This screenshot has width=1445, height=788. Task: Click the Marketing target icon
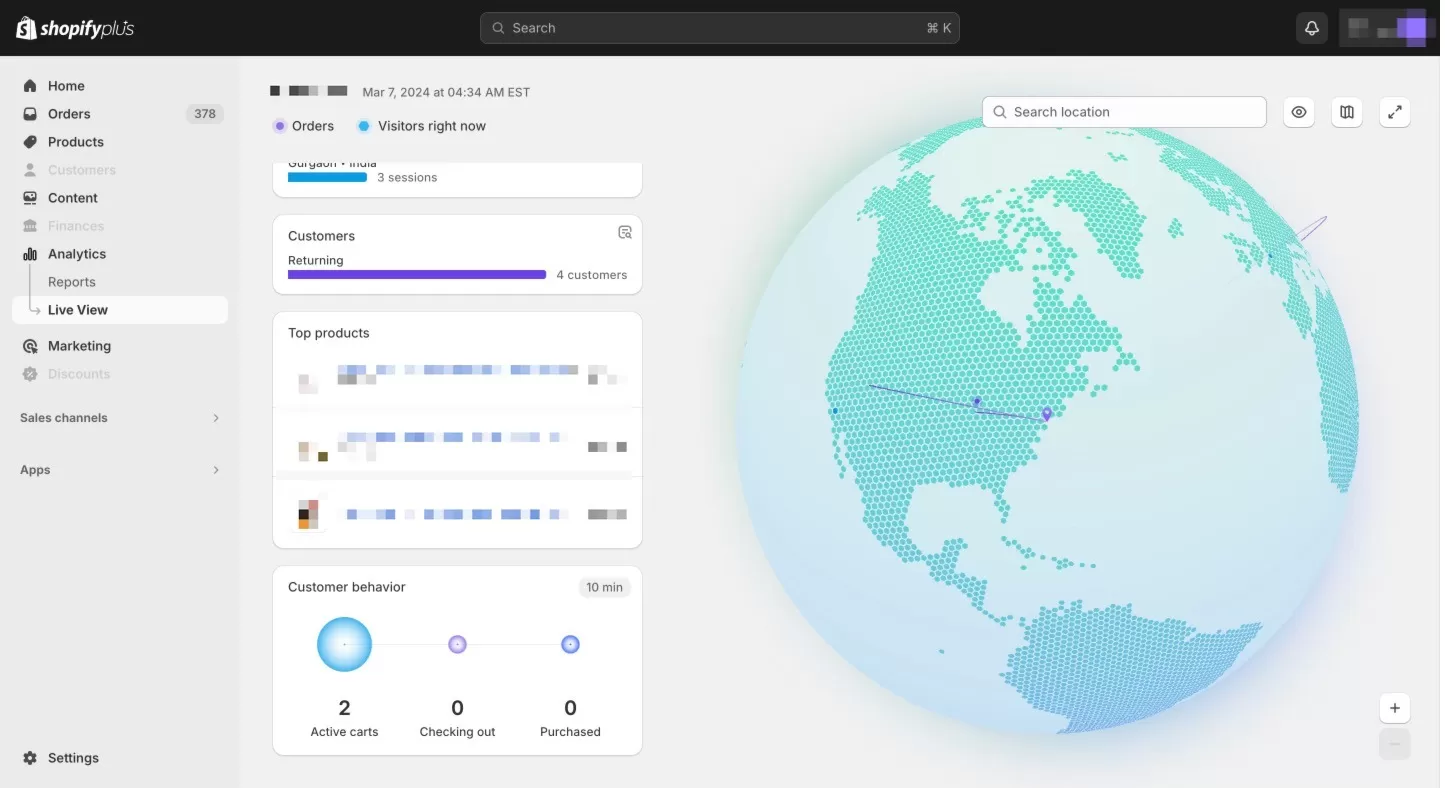pos(30,346)
